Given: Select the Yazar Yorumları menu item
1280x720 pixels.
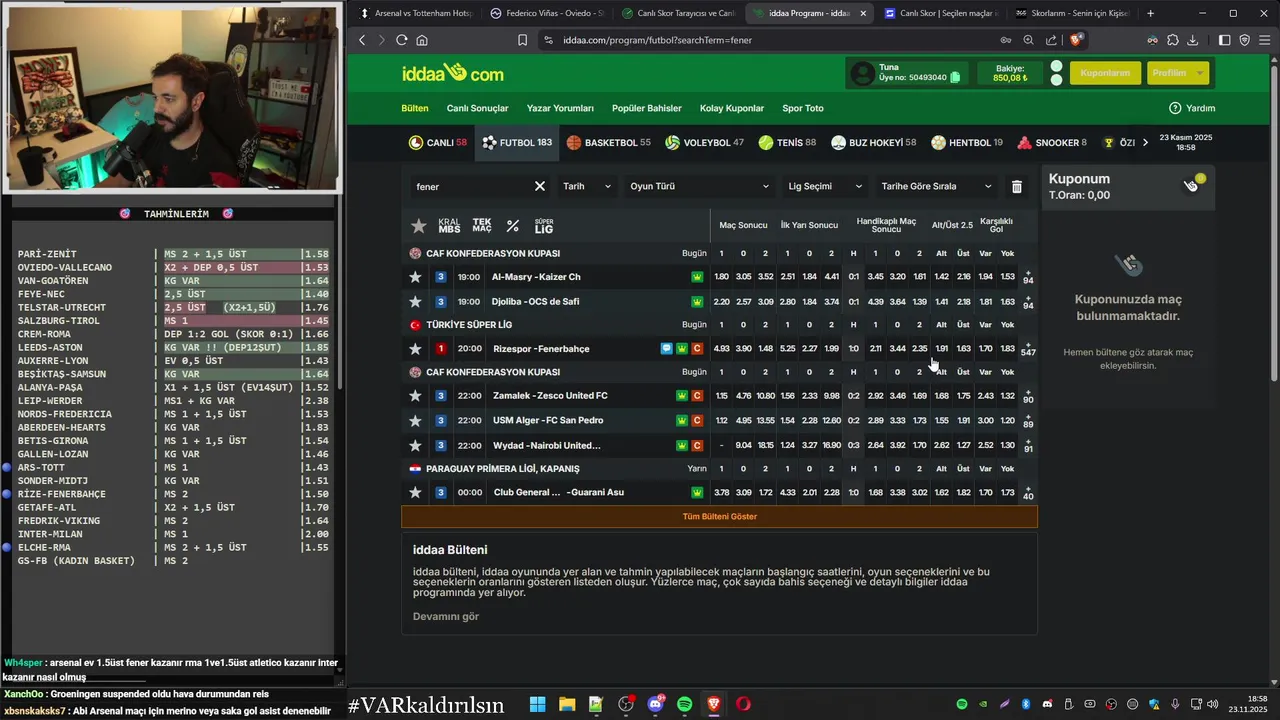Looking at the screenshot, I should 560,108.
